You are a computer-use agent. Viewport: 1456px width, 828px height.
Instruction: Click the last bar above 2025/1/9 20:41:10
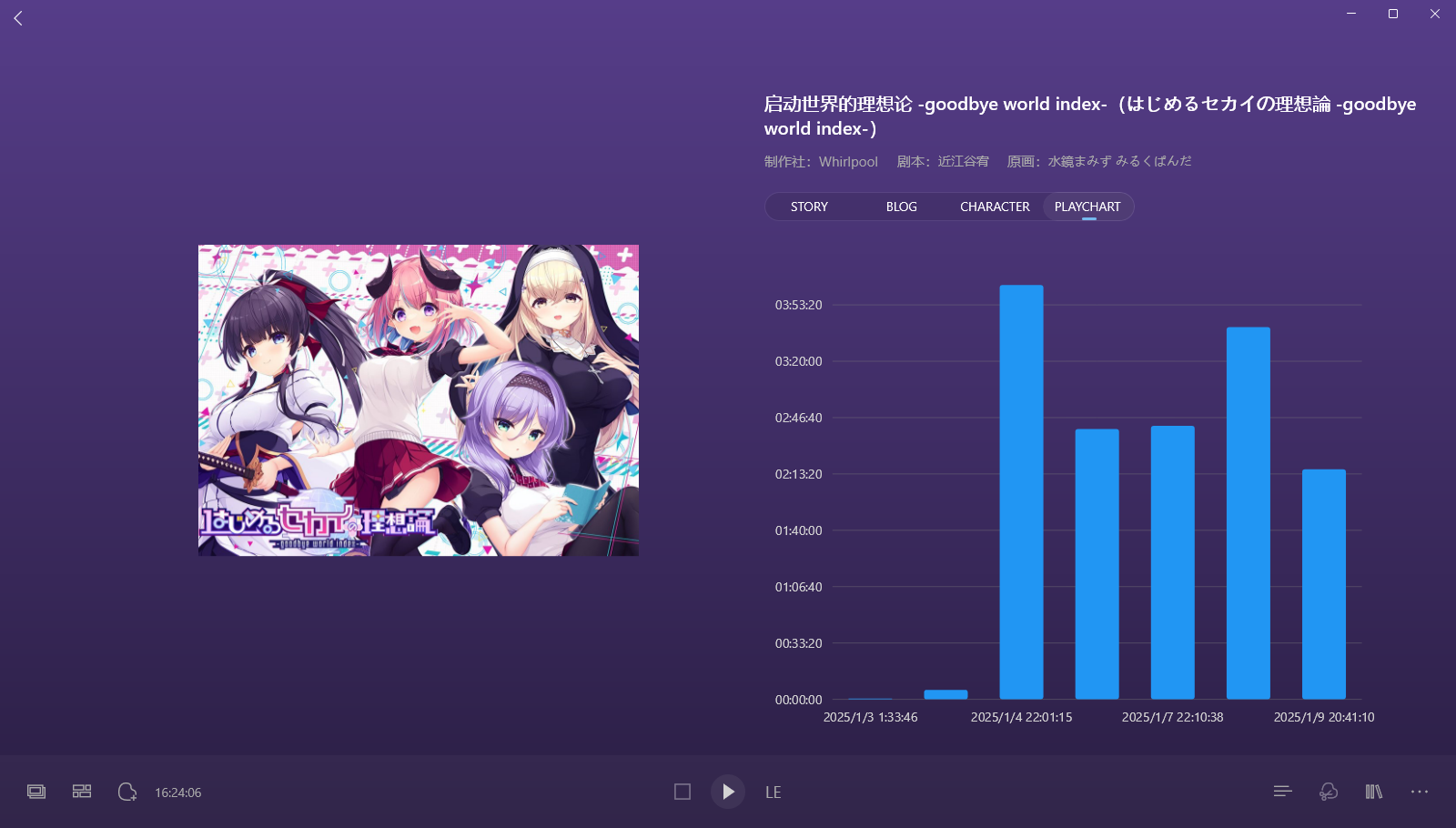1324,584
